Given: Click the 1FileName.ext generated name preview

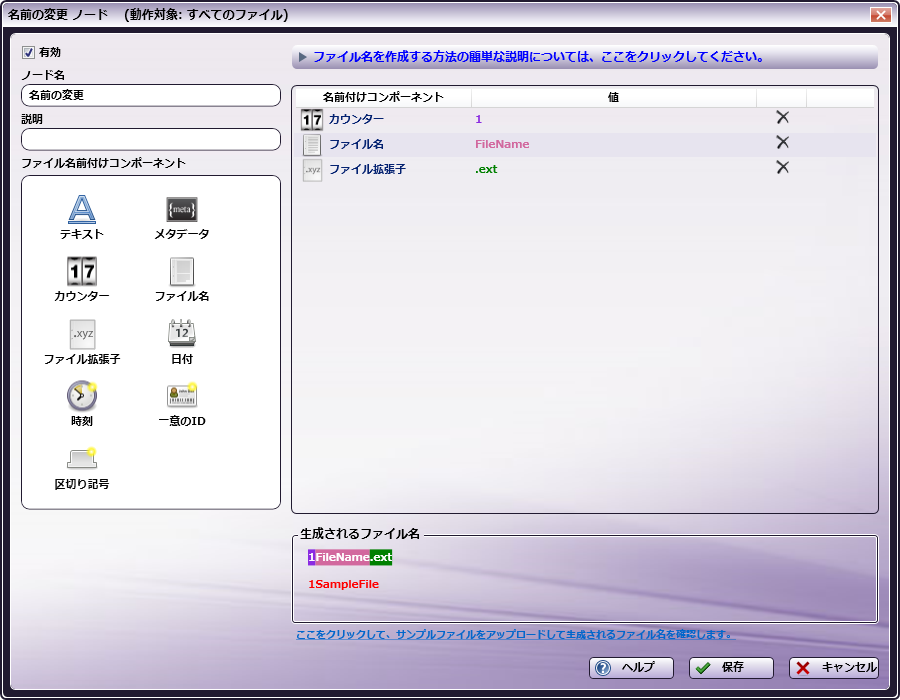Looking at the screenshot, I should (x=350, y=557).
